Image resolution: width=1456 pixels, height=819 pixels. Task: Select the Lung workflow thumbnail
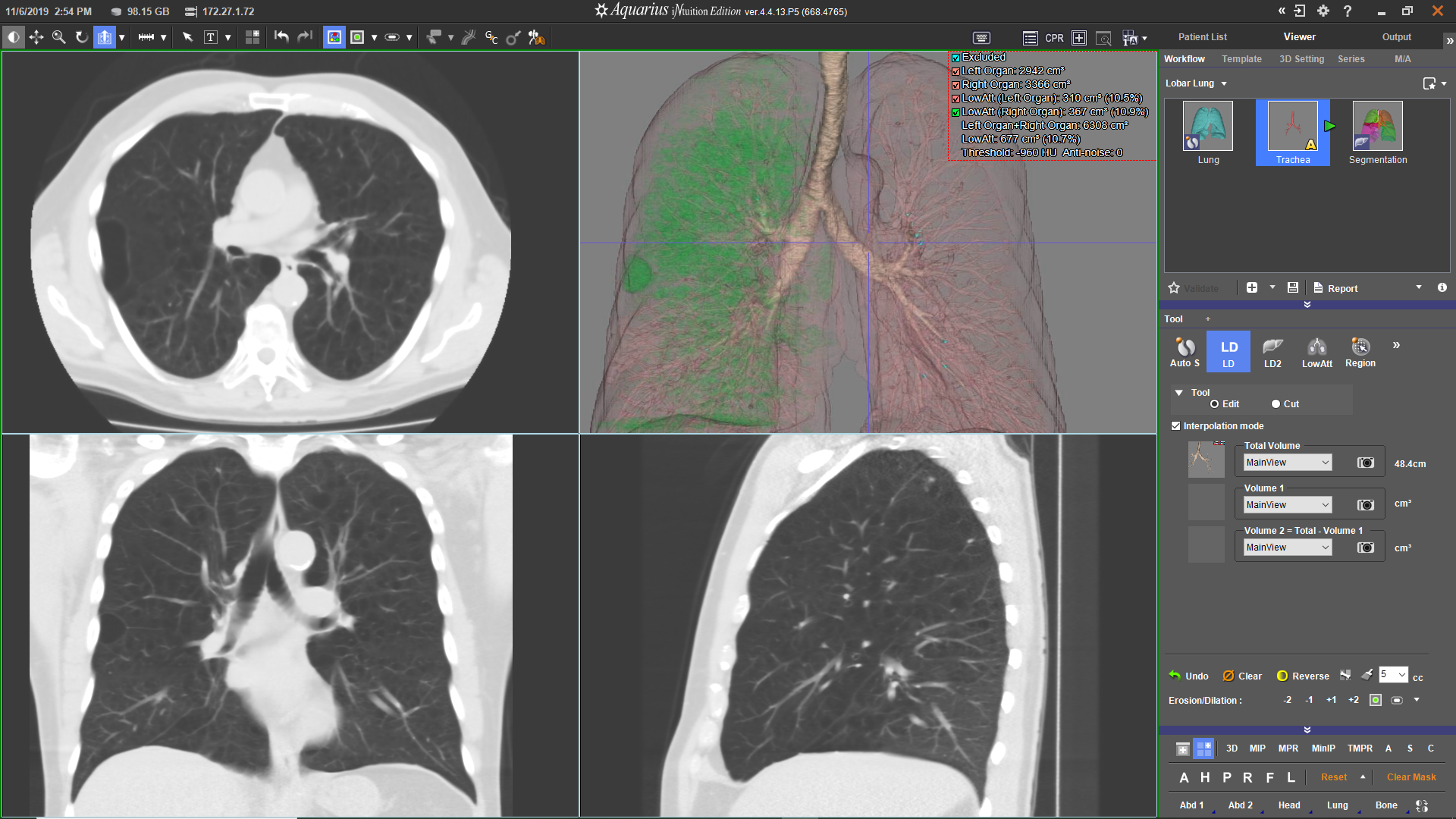click(x=1208, y=133)
